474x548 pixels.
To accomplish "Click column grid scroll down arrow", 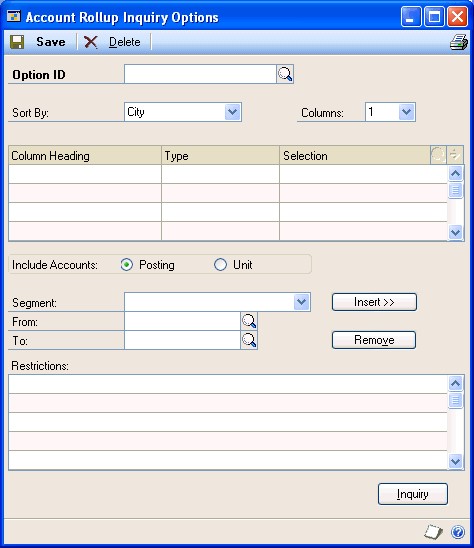I will coord(455,232).
